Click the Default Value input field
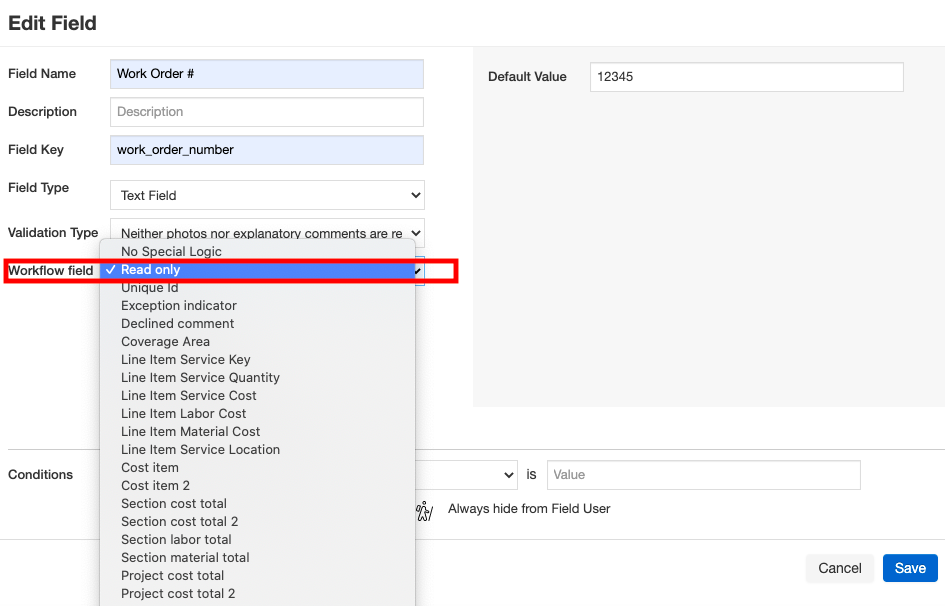The height and width of the screenshot is (606, 945). click(745, 77)
